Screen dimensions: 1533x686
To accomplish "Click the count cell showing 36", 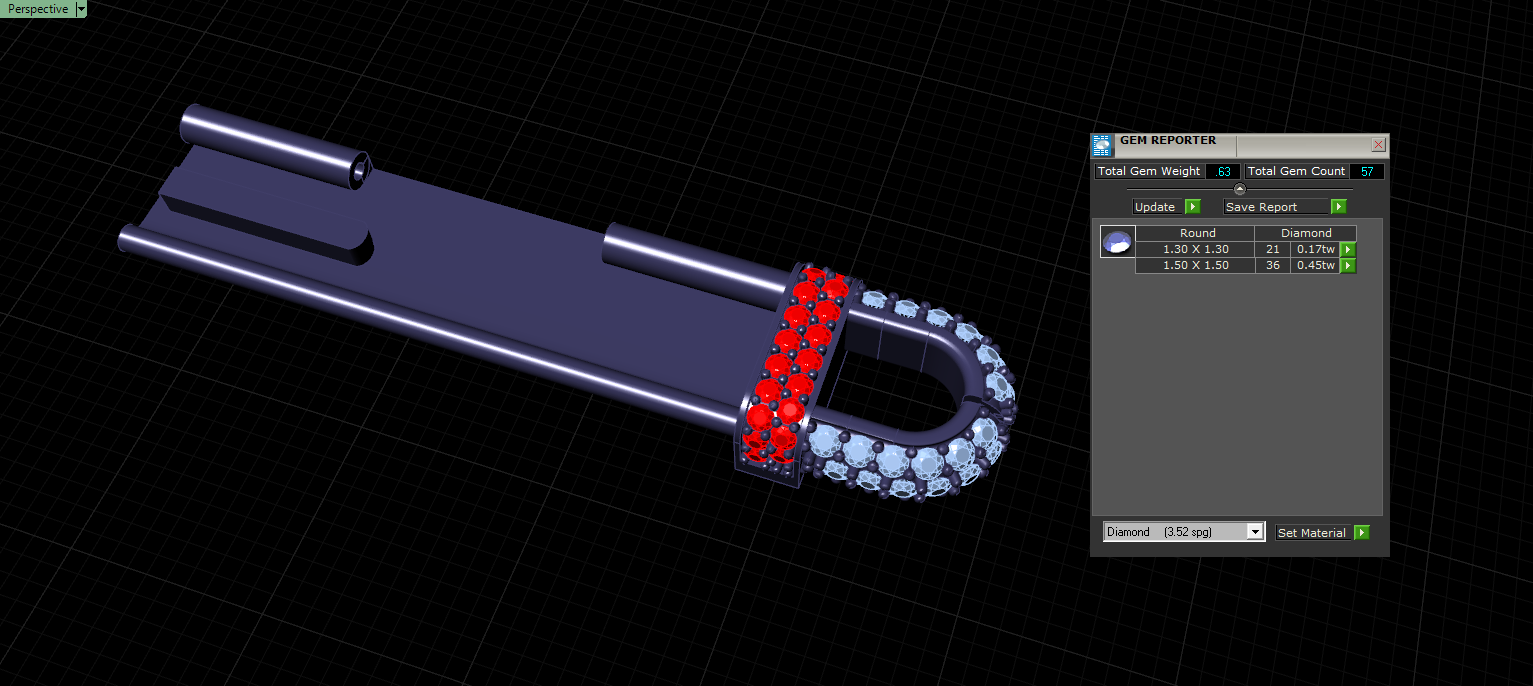I will (x=1273, y=265).
